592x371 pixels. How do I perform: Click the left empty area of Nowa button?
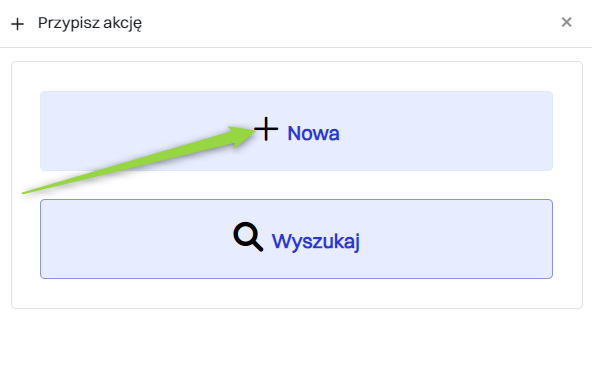113,113
